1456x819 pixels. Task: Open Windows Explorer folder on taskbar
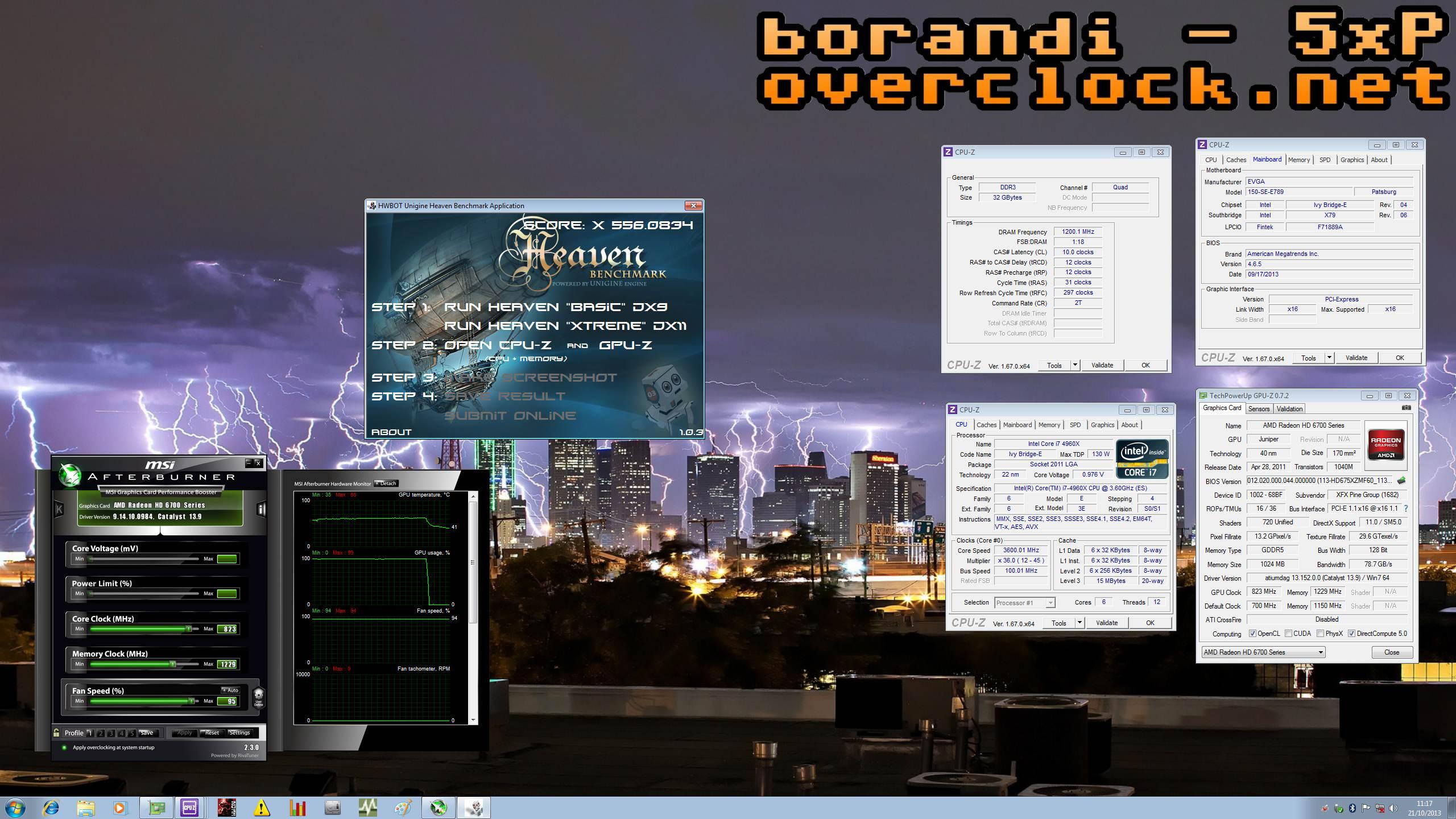click(x=86, y=808)
